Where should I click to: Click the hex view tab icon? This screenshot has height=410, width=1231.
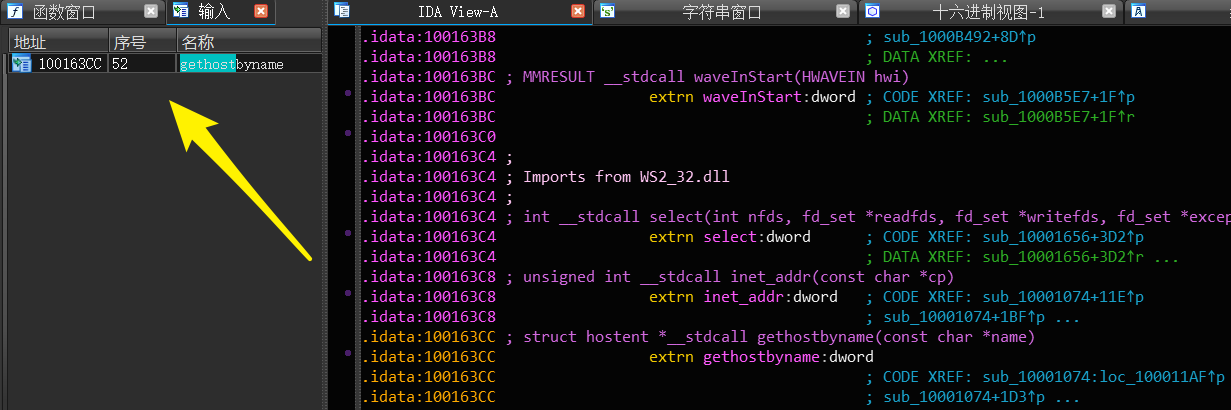pyautogui.click(x=872, y=12)
